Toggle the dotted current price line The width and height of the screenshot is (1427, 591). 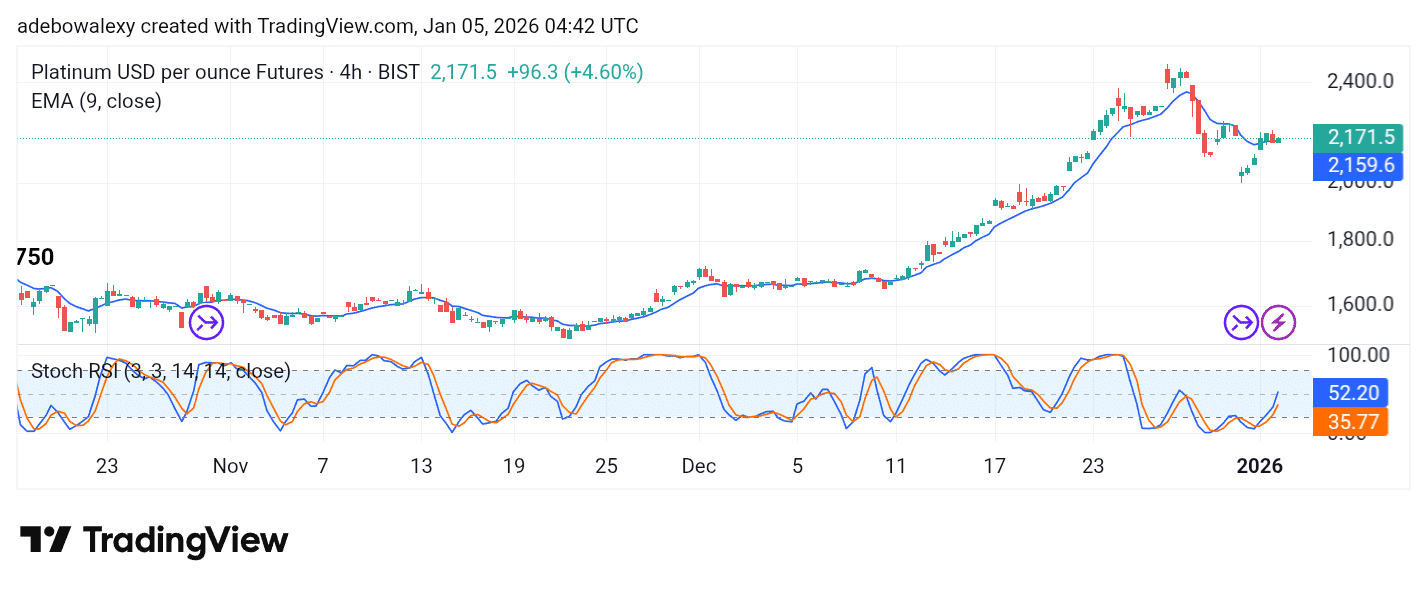click(600, 138)
